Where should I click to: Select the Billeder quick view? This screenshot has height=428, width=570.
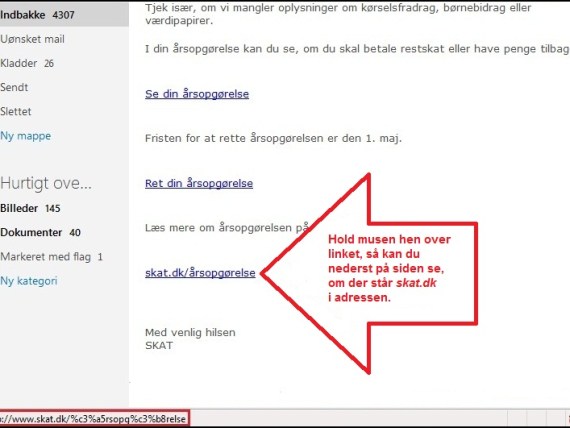(30, 208)
